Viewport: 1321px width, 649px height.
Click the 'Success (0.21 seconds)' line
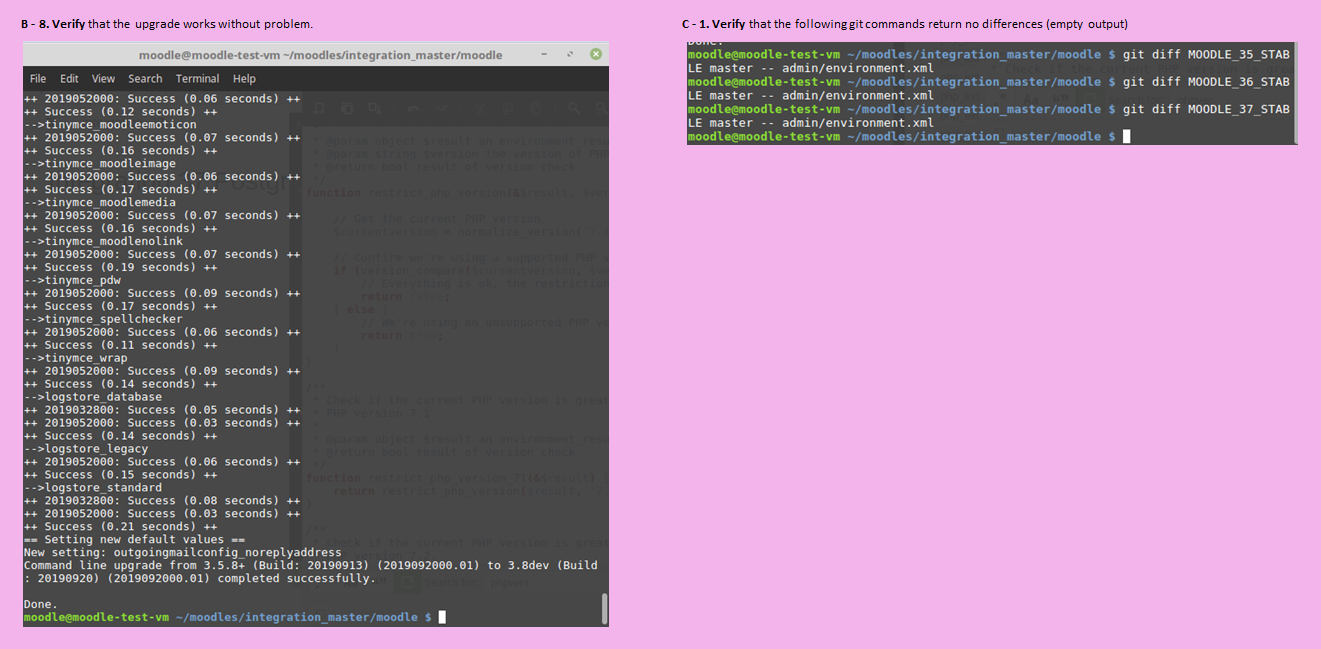[120, 526]
